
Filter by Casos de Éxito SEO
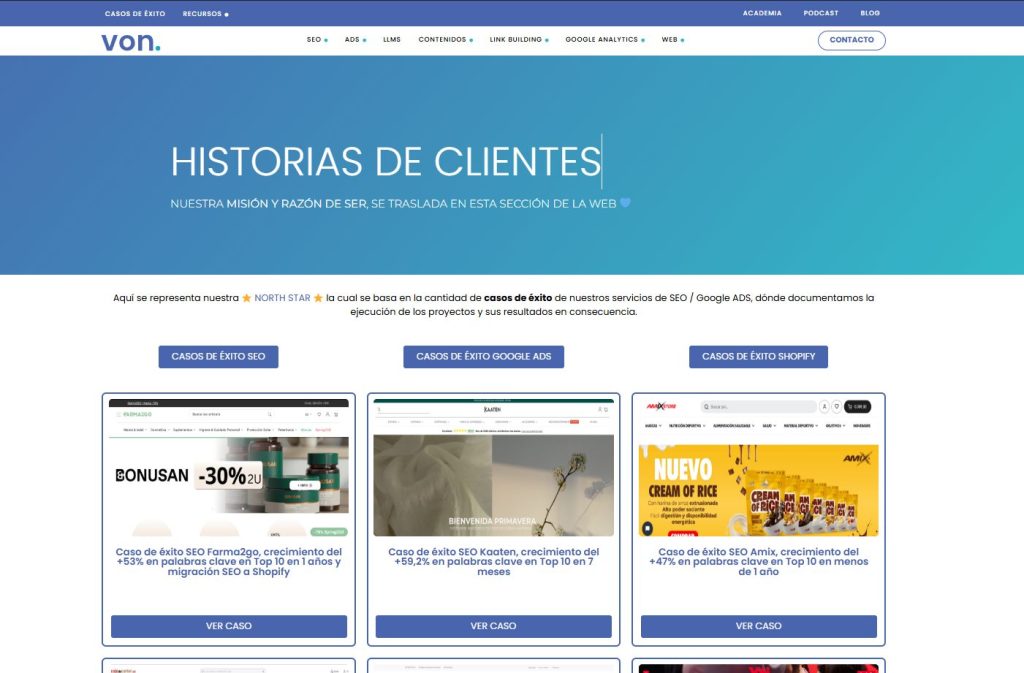coord(218,356)
